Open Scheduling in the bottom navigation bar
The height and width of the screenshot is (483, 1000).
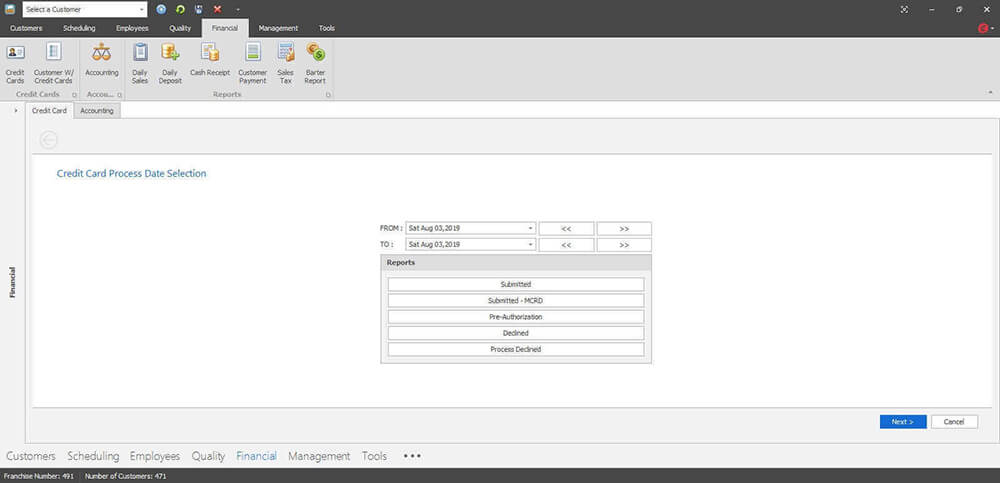pyautogui.click(x=93, y=456)
